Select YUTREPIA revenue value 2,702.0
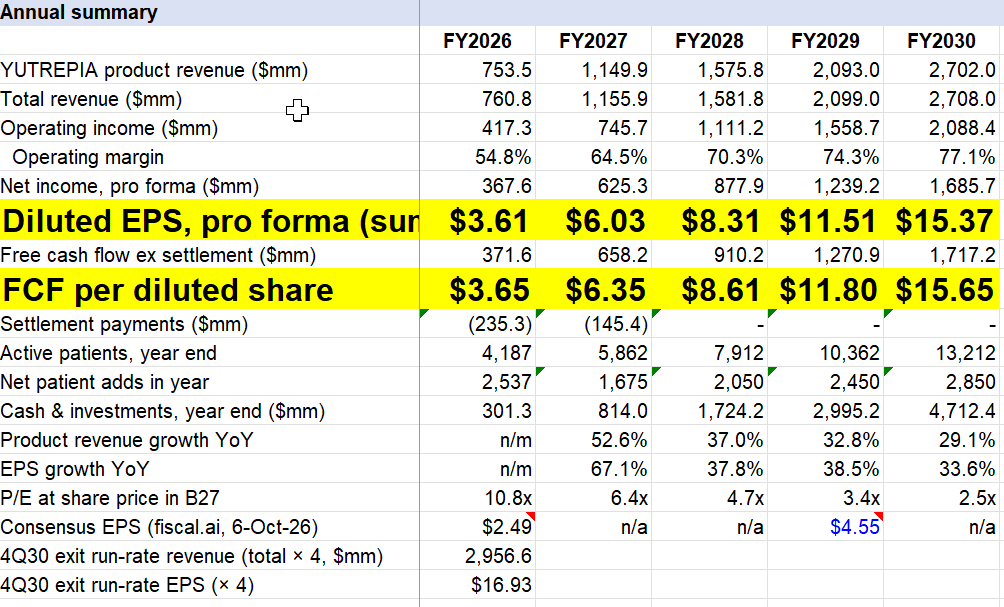 click(x=941, y=69)
